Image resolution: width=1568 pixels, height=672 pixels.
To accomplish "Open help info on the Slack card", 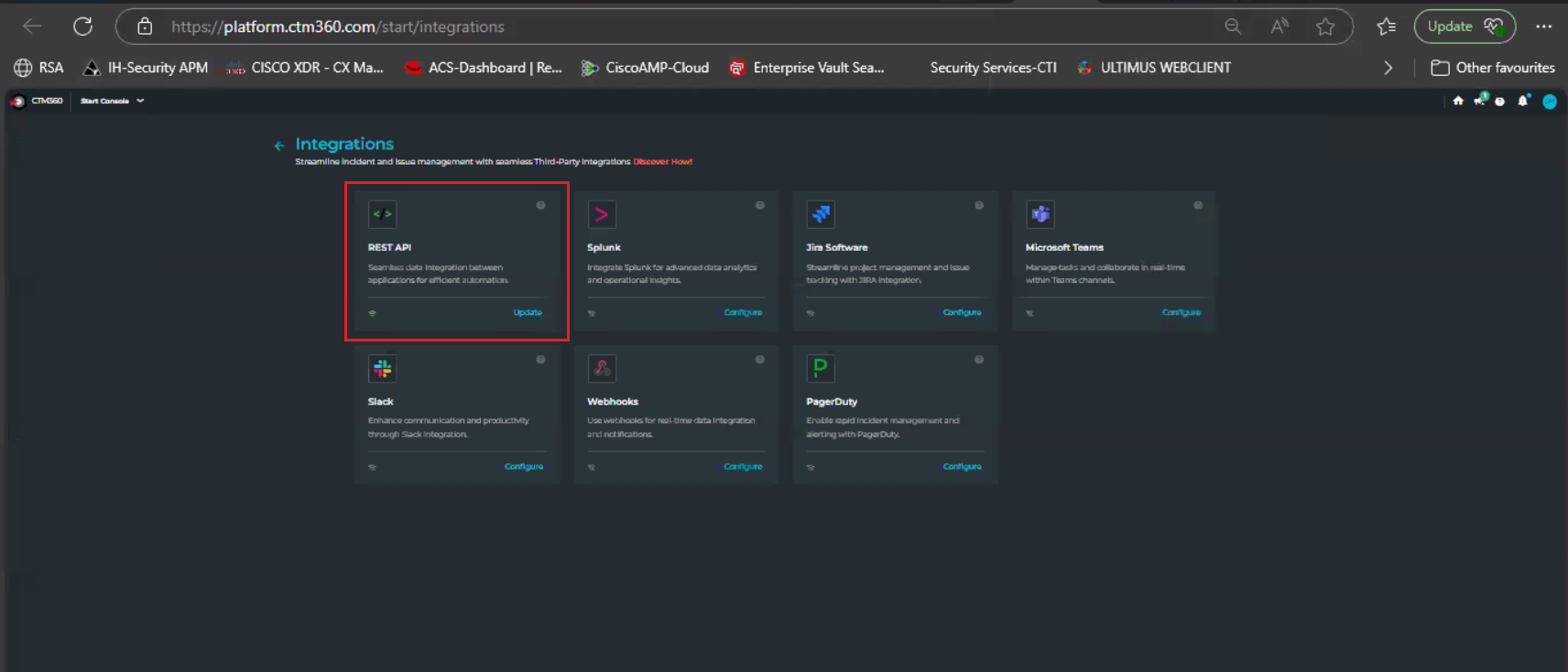I will 541,360.
